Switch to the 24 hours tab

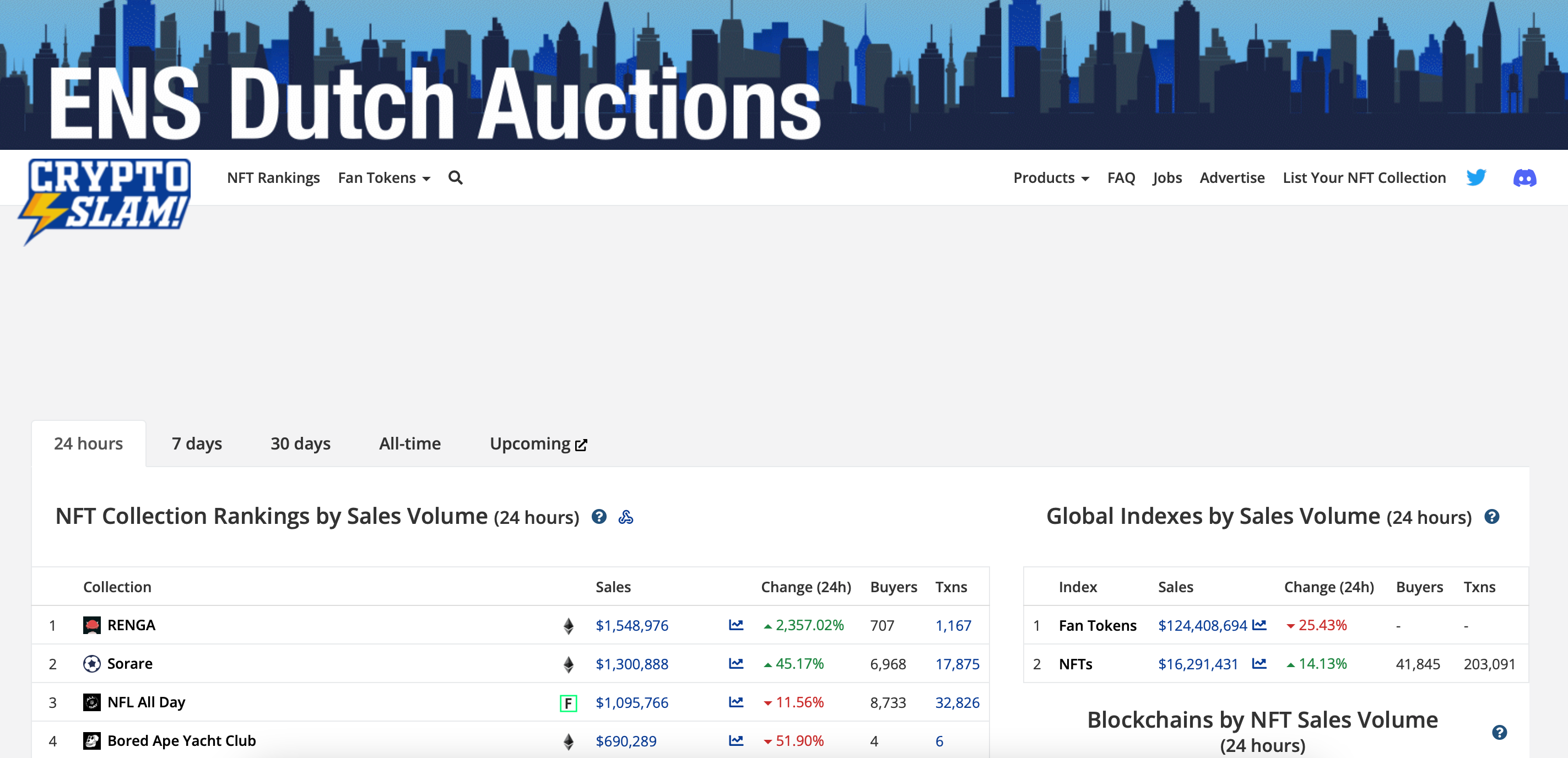88,443
